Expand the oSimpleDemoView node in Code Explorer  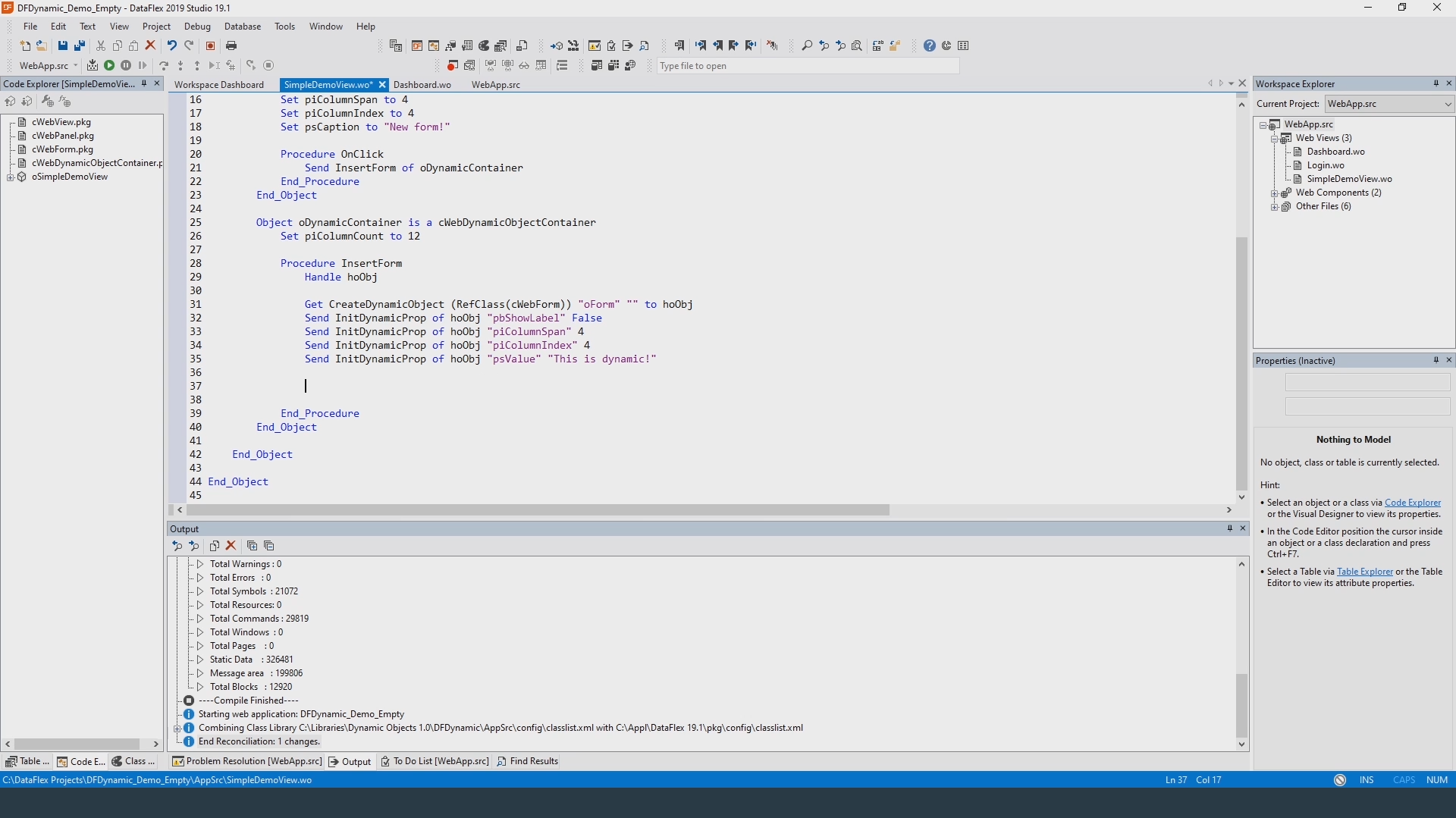tap(11, 177)
